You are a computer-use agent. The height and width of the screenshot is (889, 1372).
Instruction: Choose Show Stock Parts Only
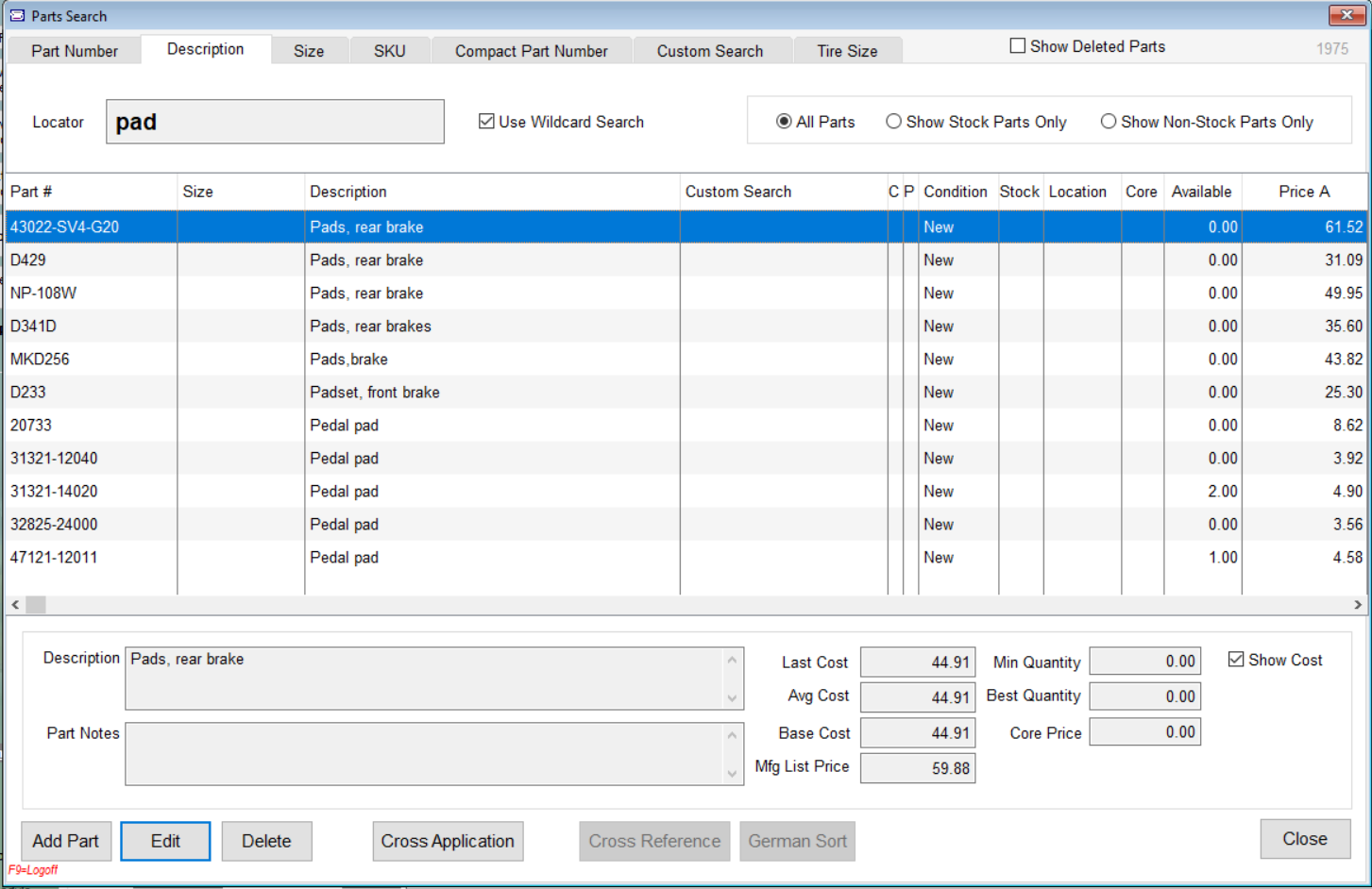(893, 122)
